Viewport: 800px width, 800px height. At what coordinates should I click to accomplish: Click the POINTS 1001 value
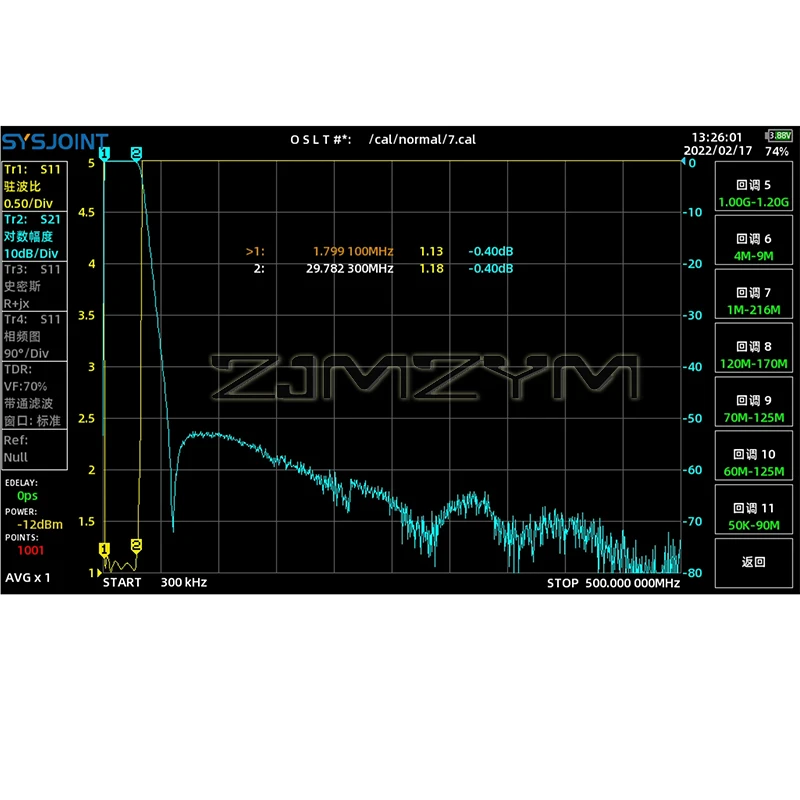tap(31, 550)
